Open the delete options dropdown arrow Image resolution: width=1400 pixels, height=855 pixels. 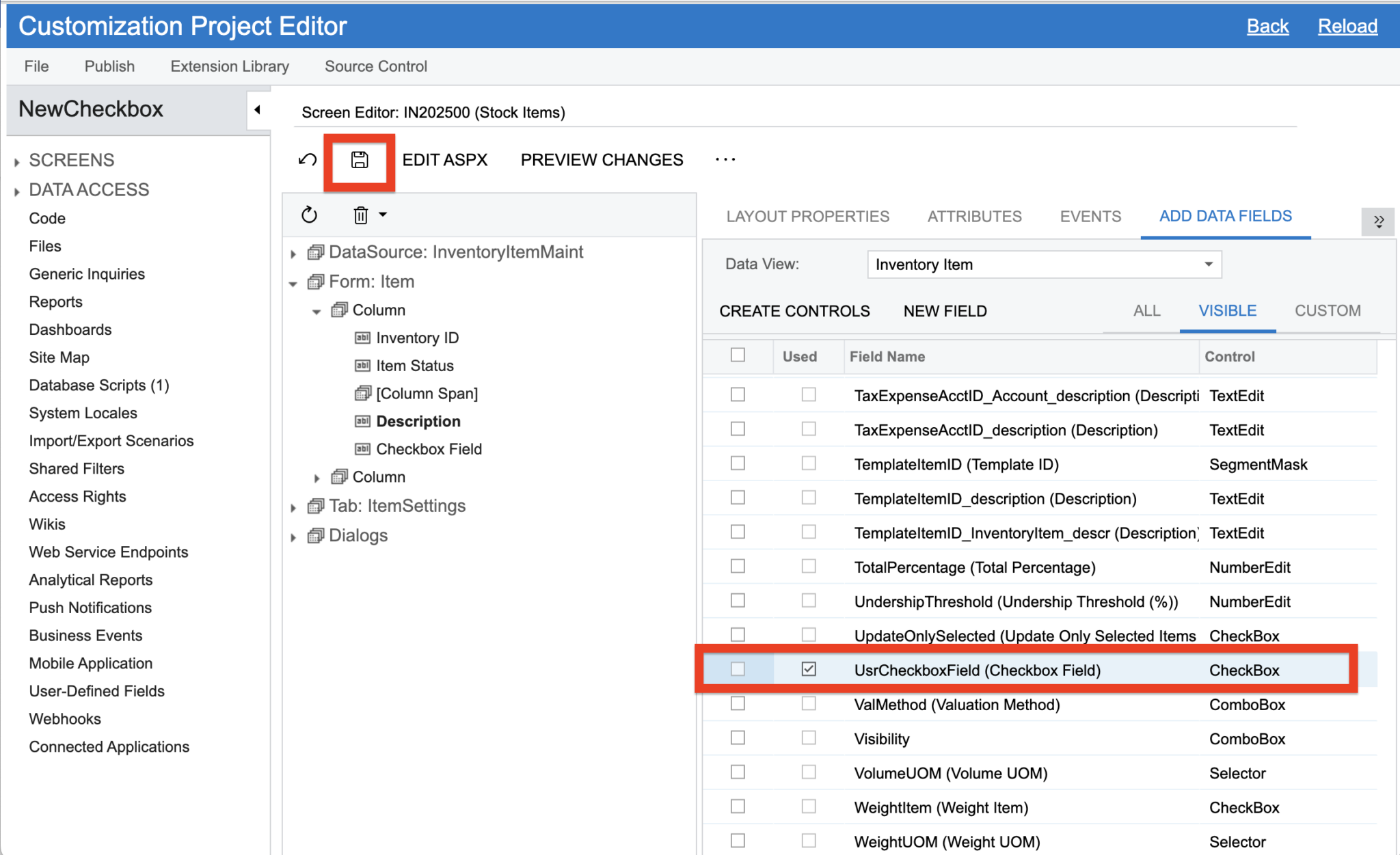383,215
